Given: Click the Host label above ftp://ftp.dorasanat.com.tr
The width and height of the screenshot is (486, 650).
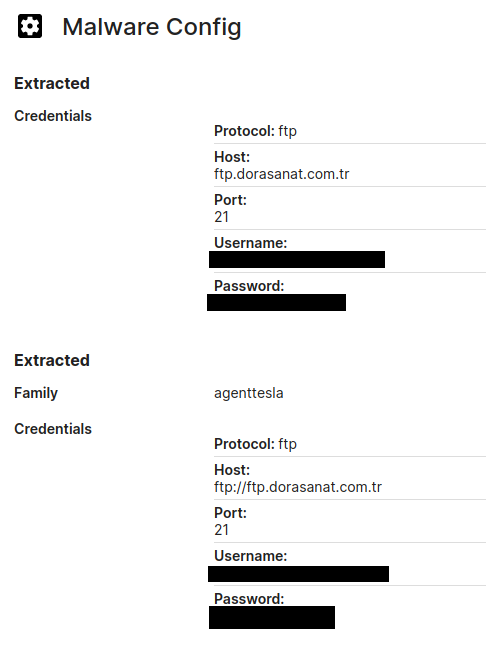Looking at the screenshot, I should pos(232,470).
